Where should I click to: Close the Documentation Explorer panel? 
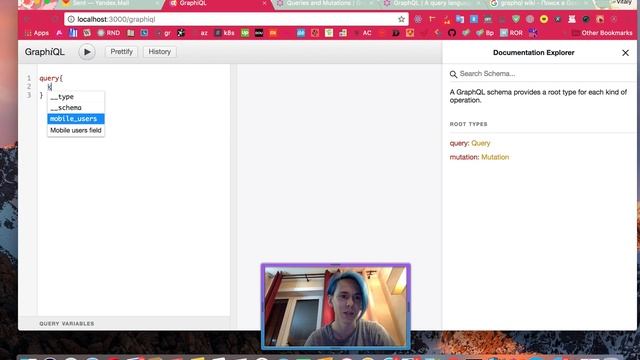coord(625,53)
